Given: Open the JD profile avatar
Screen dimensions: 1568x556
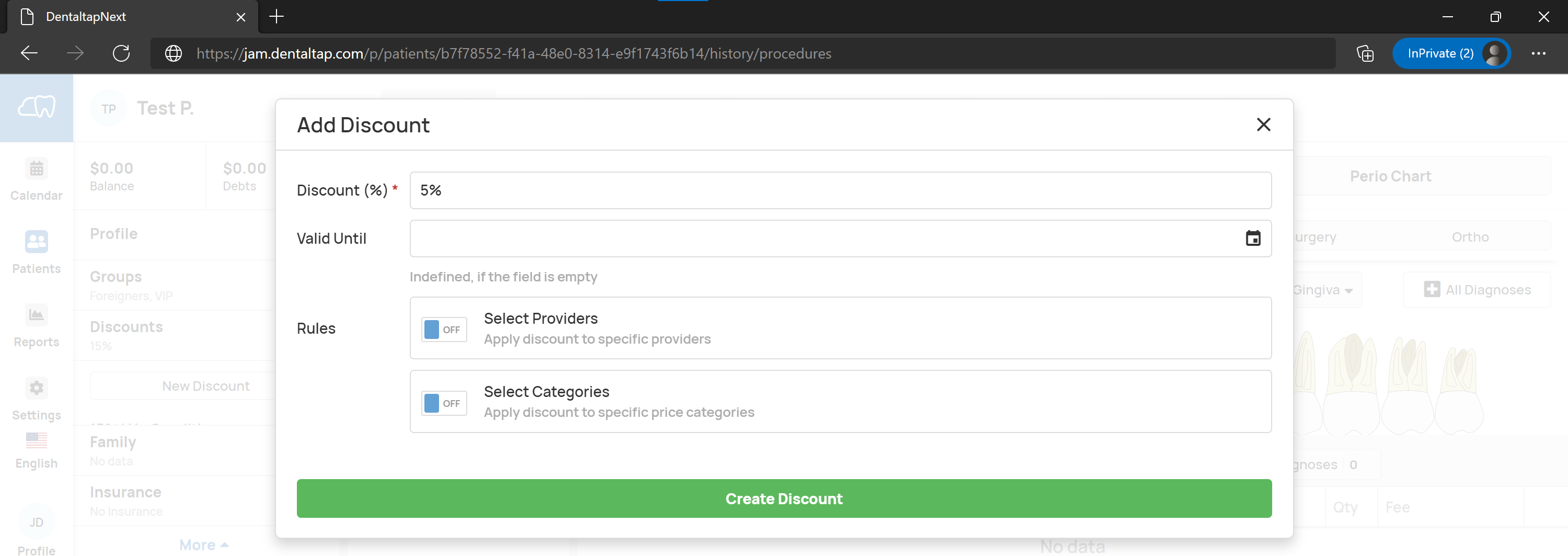Looking at the screenshot, I should click(37, 522).
